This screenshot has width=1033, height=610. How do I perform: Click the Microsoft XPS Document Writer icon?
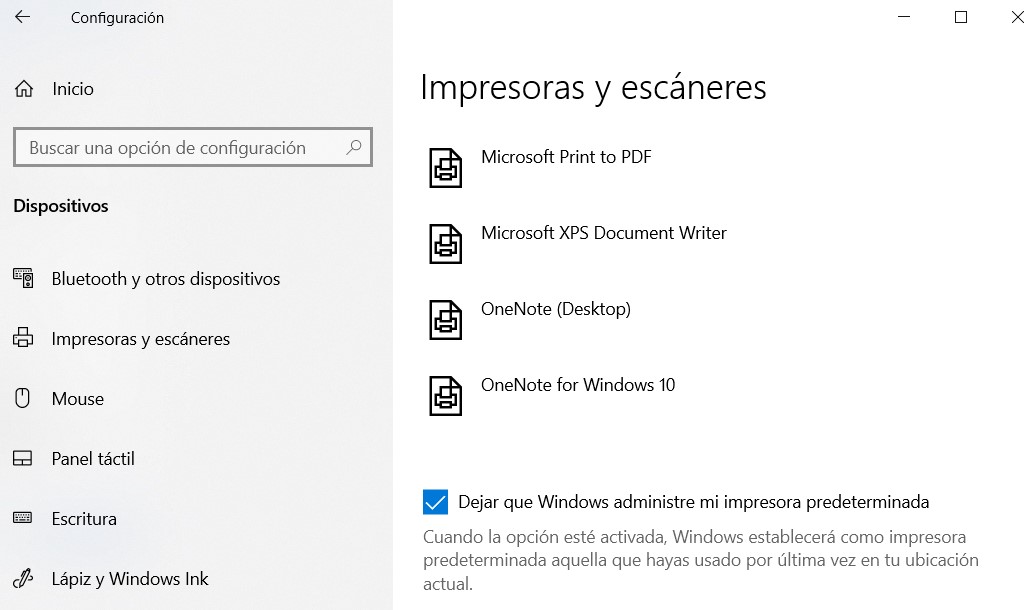pos(446,244)
